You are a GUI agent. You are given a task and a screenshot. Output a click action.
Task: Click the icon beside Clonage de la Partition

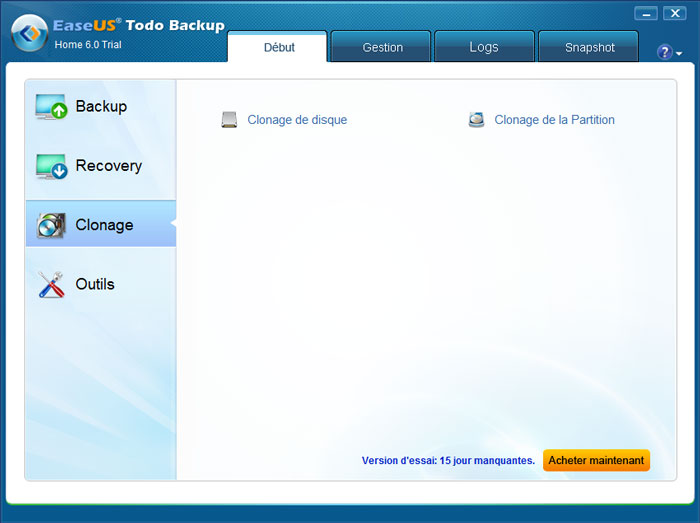(477, 120)
